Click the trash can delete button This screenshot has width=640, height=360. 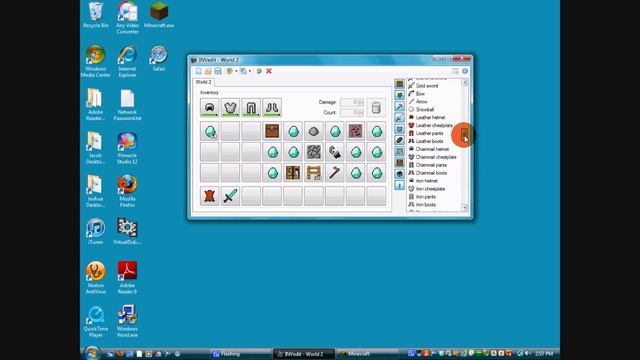pos(376,108)
